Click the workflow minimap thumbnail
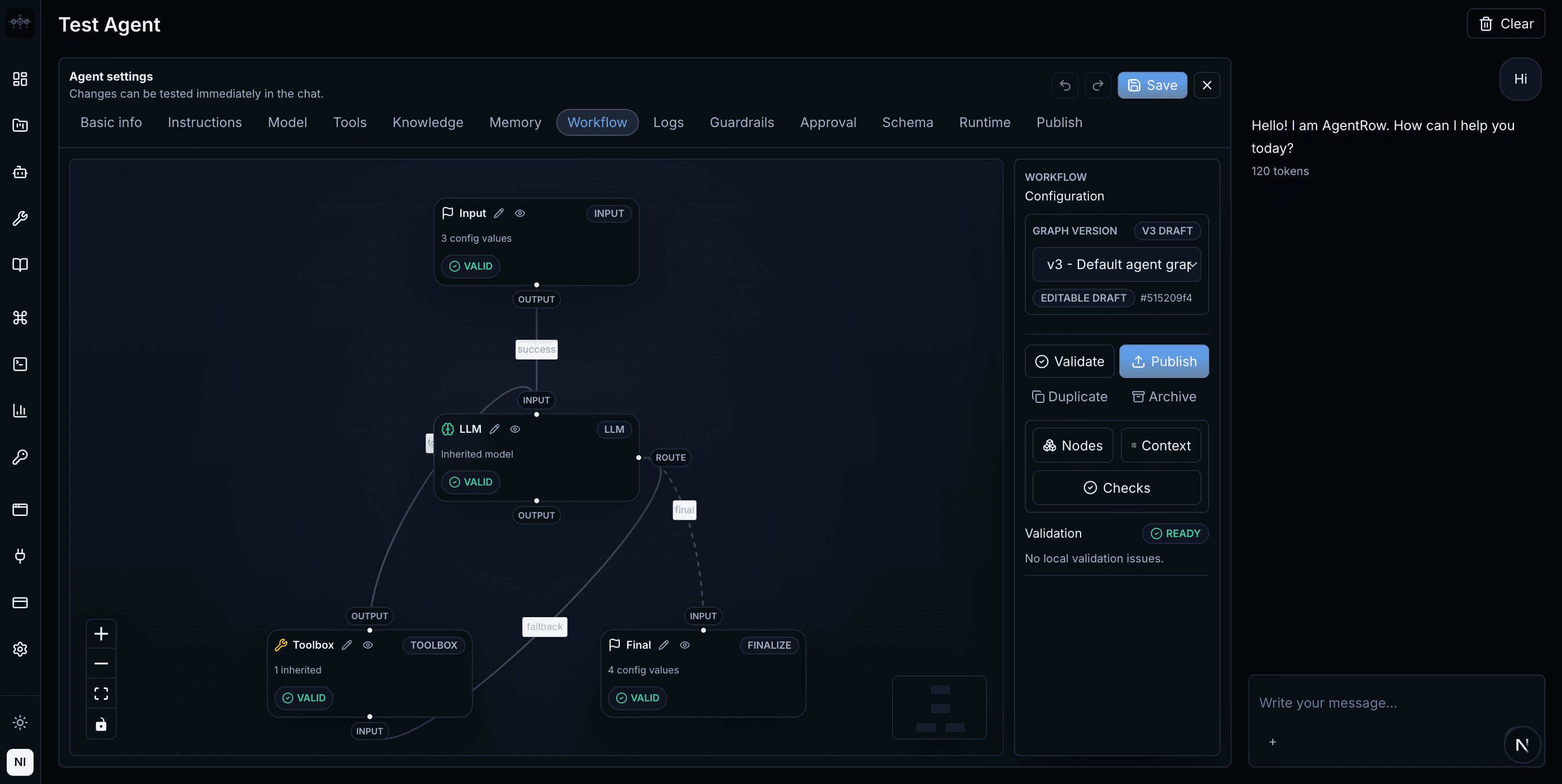This screenshot has width=1562, height=784. [x=939, y=708]
